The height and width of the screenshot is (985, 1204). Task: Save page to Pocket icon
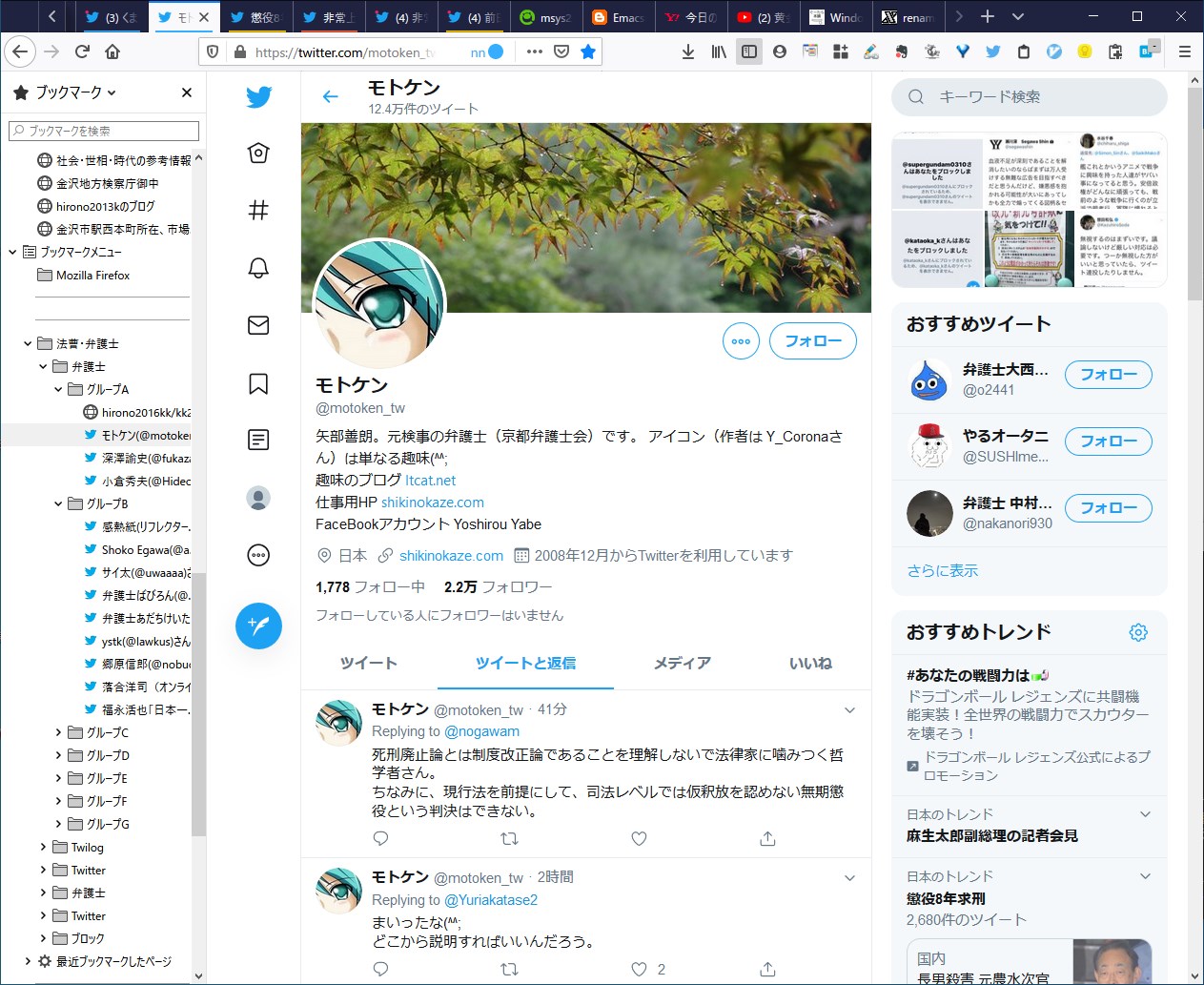561,51
